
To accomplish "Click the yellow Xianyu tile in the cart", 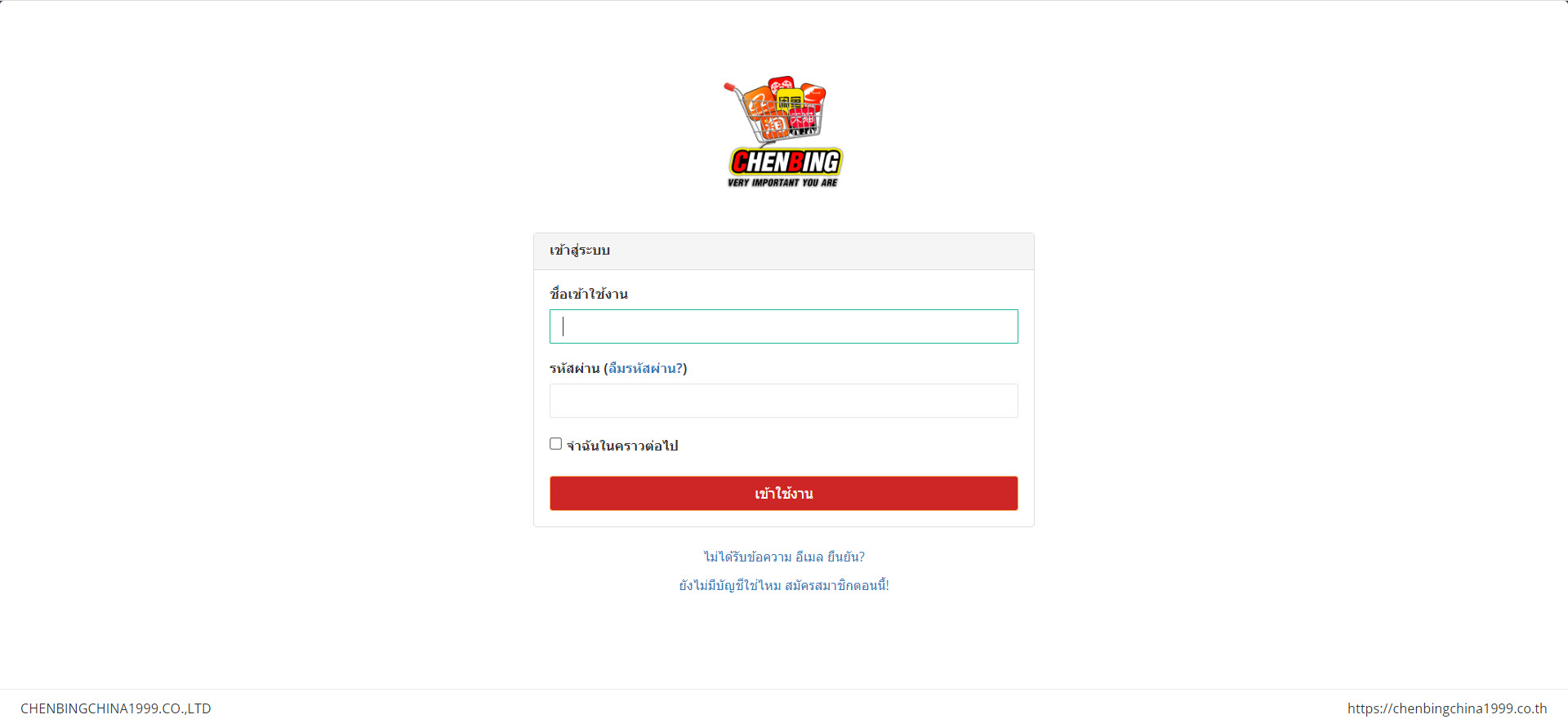I will tap(791, 100).
